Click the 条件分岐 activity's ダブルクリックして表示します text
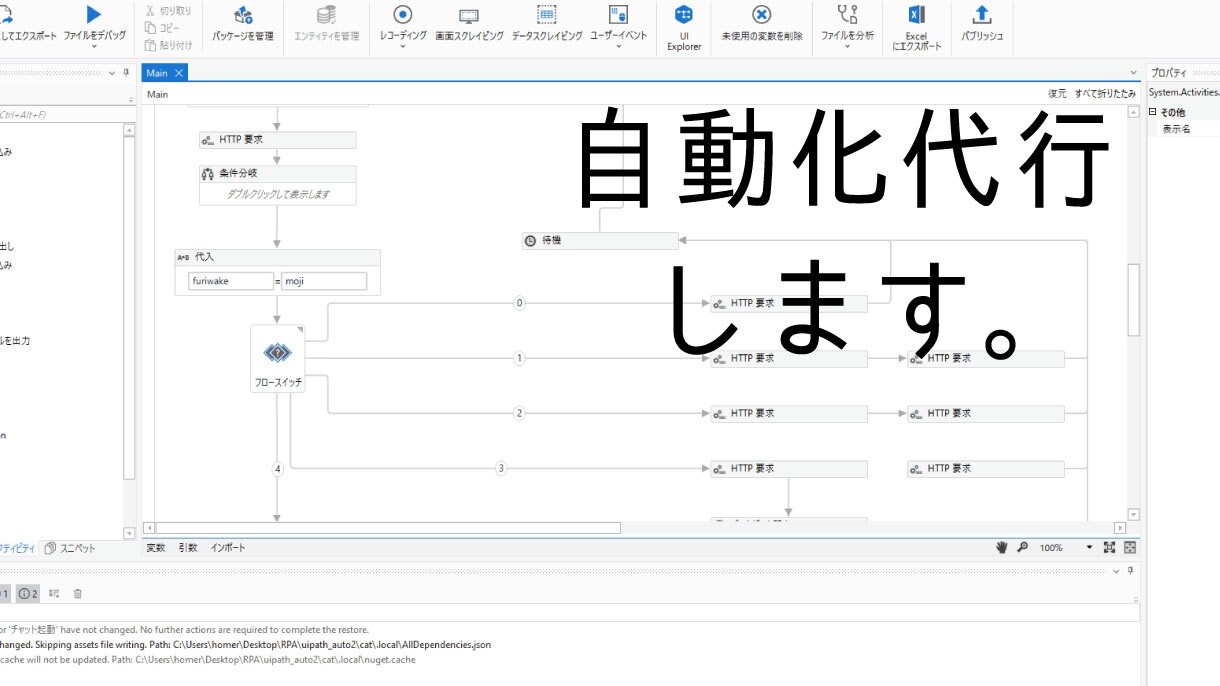The image size is (1220, 686). tap(278, 194)
